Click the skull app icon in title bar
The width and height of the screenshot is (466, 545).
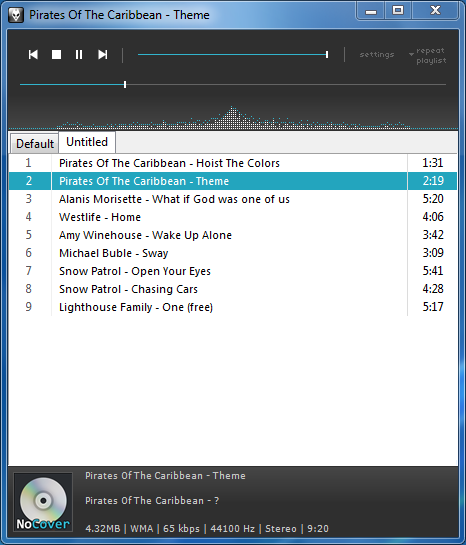pyautogui.click(x=16, y=15)
